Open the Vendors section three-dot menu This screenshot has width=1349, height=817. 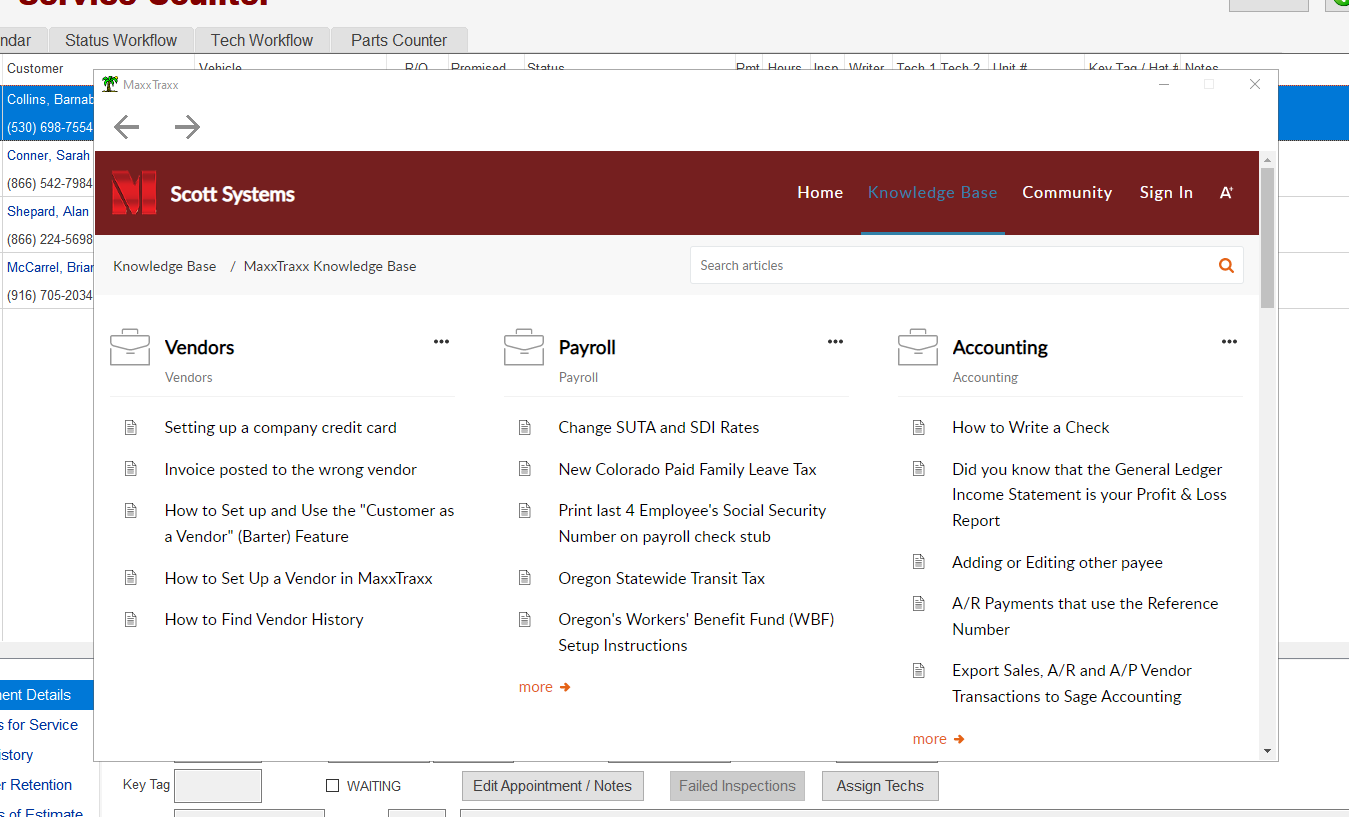pos(441,342)
